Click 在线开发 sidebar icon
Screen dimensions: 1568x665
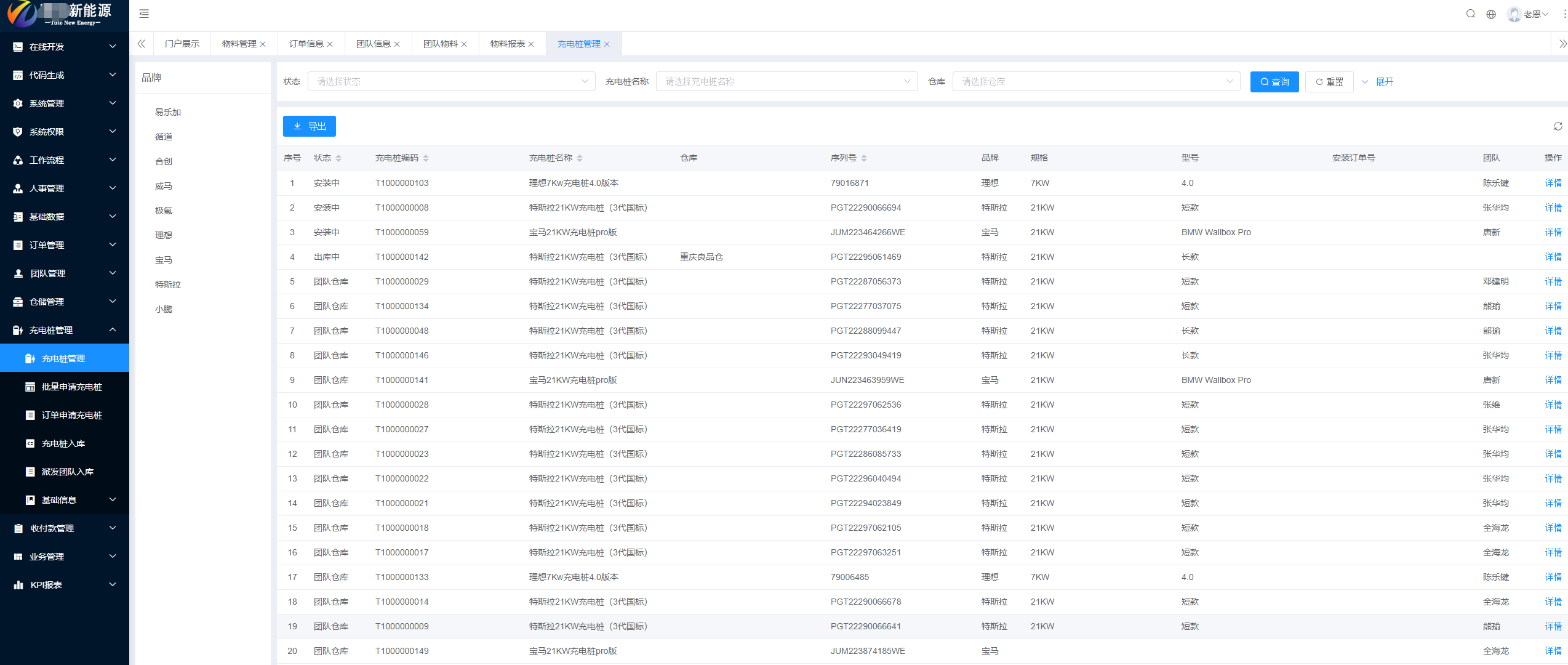pos(18,47)
